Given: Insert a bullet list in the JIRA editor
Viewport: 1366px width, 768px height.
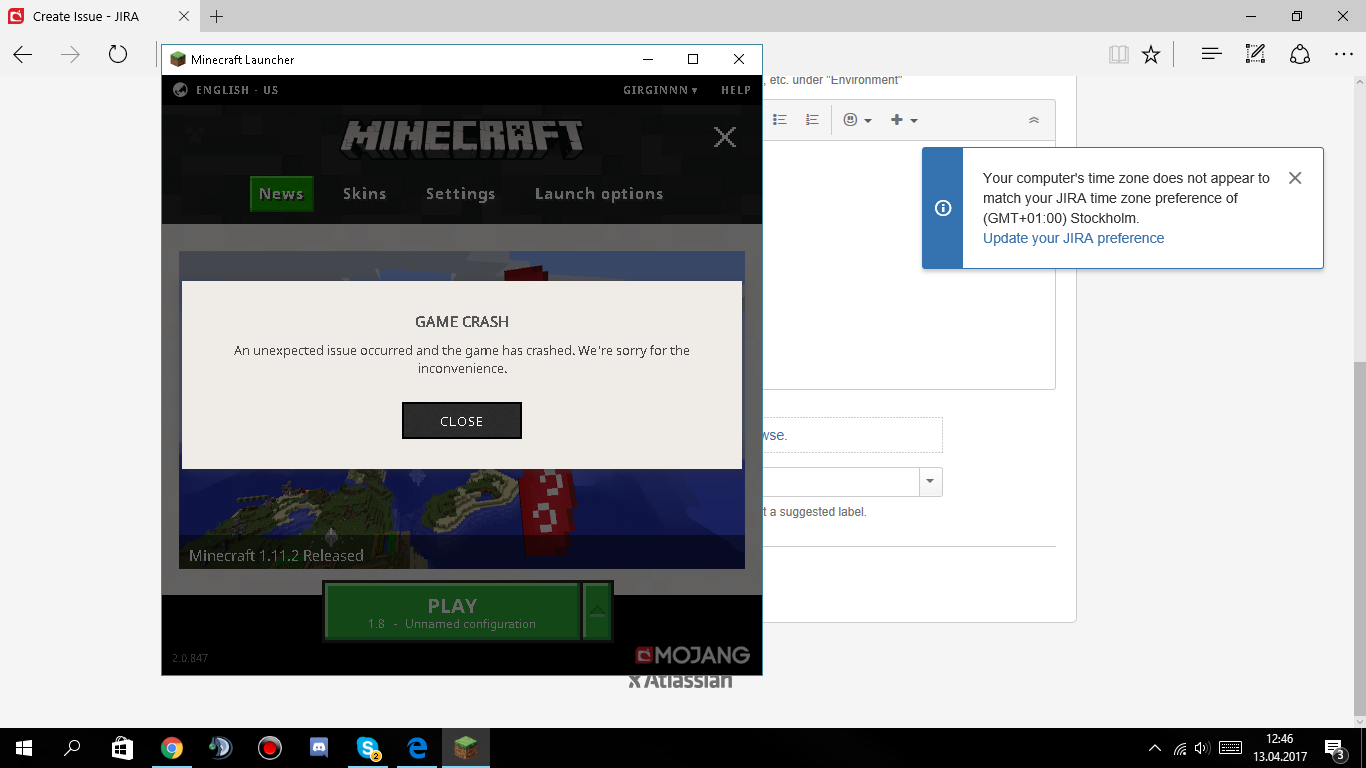Looking at the screenshot, I should (x=780, y=120).
